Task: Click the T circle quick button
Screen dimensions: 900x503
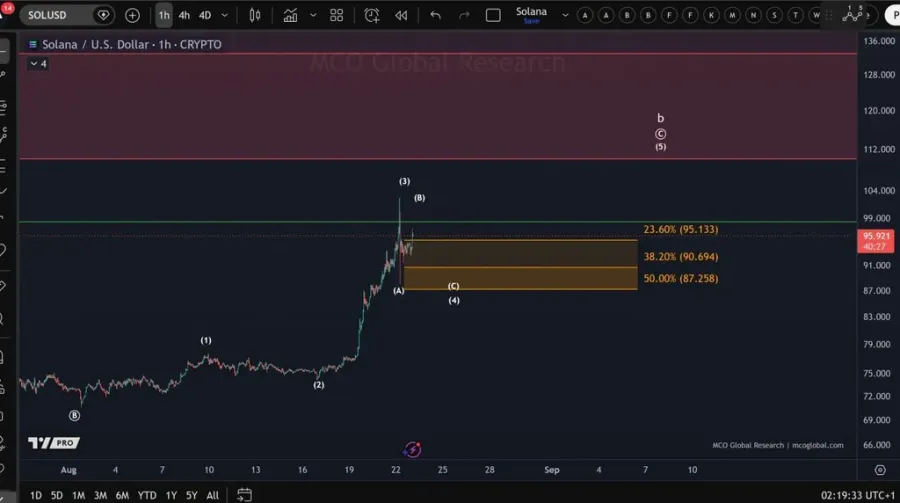Action: [x=796, y=16]
